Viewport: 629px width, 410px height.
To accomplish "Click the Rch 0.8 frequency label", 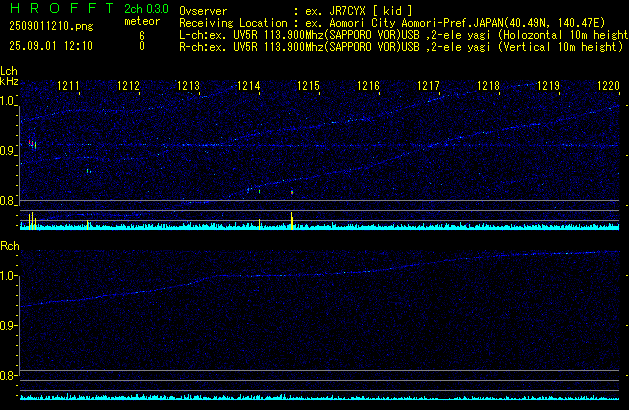I will coord(7,376).
